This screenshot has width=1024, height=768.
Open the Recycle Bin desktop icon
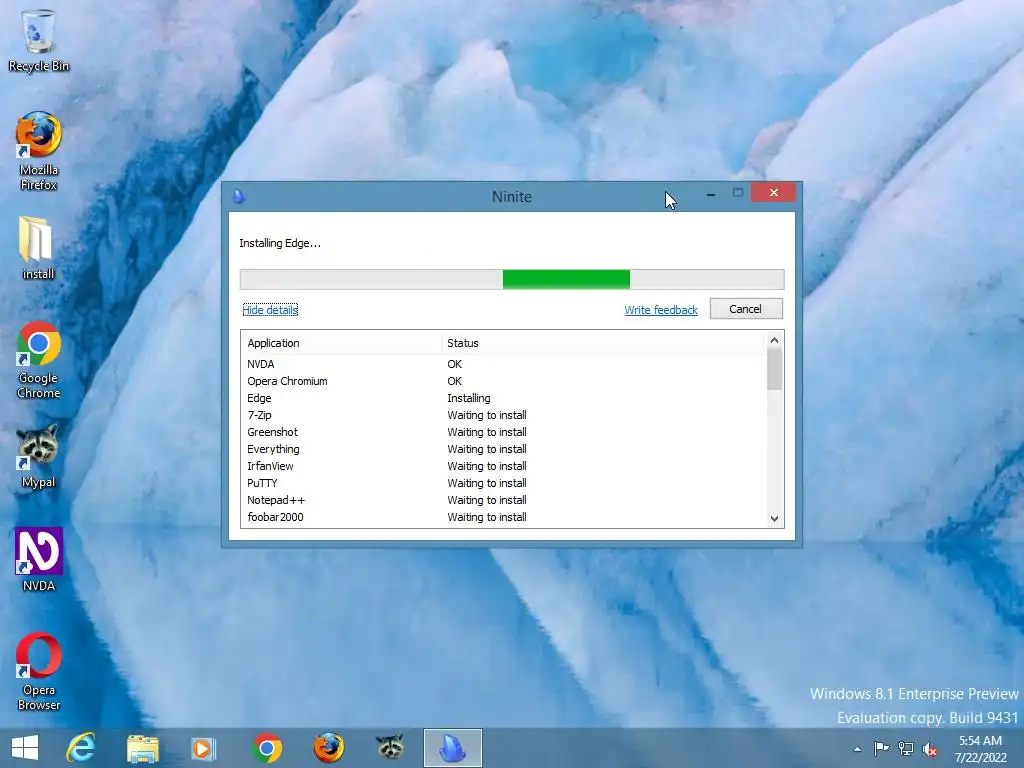tap(39, 40)
